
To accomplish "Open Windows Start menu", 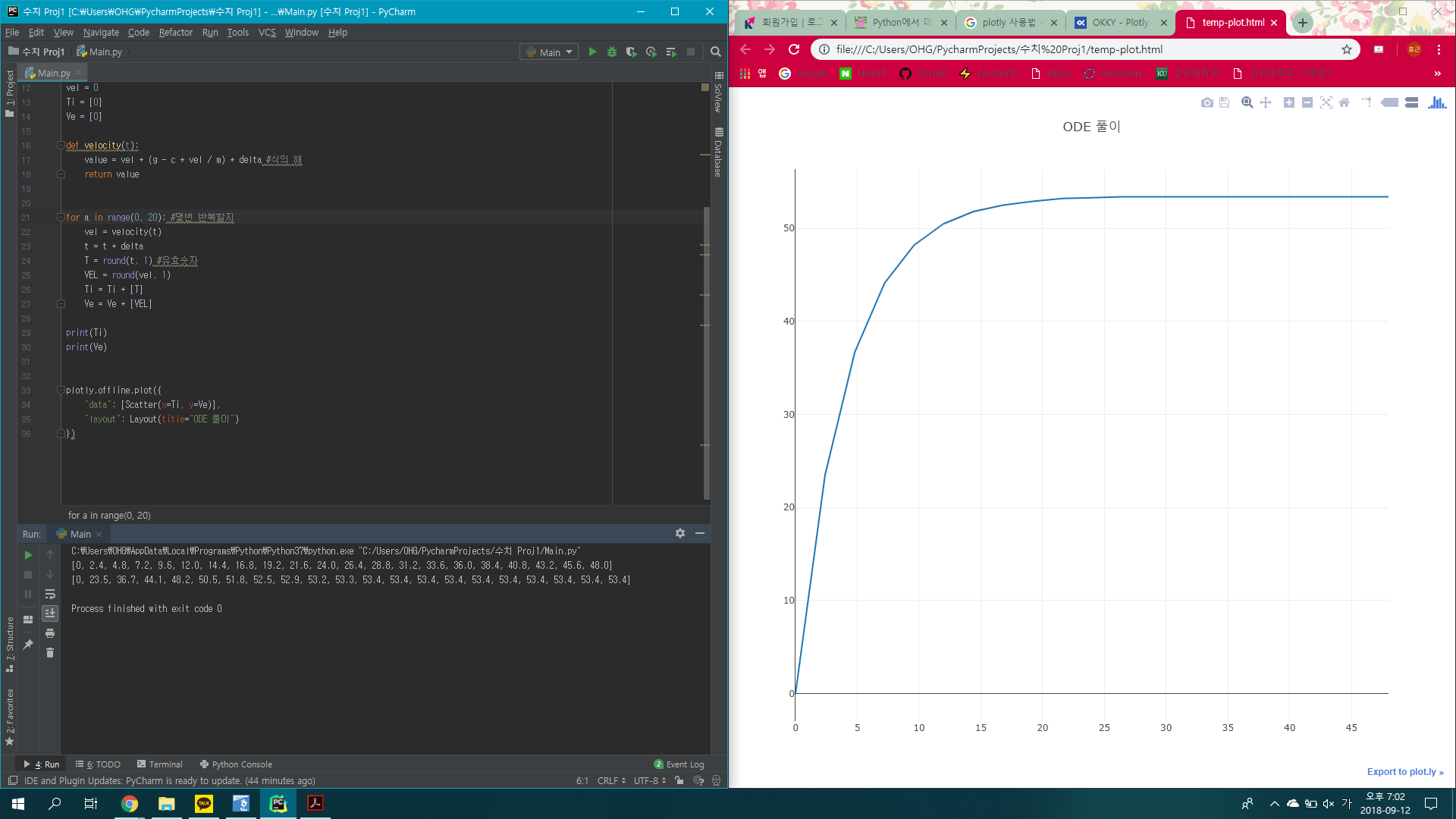I will (x=18, y=804).
